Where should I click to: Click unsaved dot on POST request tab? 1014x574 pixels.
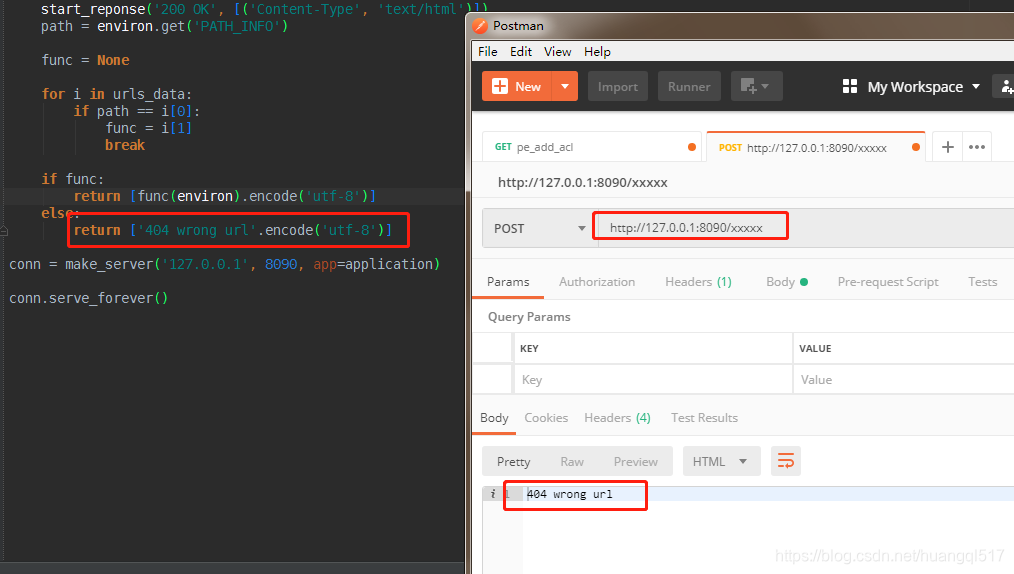click(x=916, y=147)
